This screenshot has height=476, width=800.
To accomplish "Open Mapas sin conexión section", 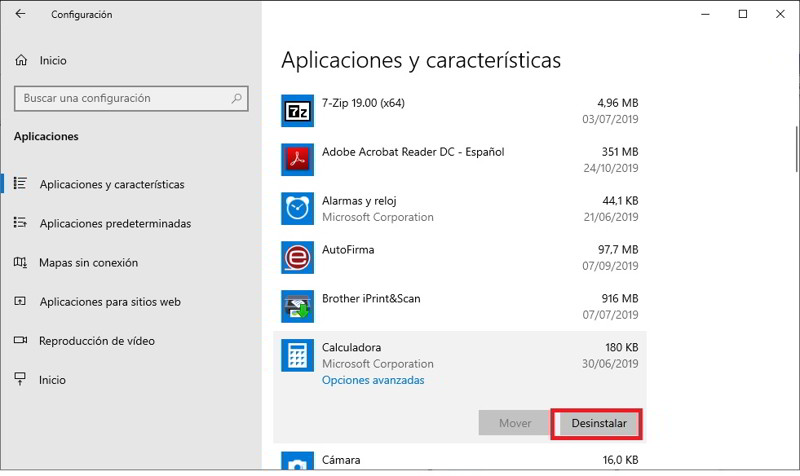I will 88,263.
